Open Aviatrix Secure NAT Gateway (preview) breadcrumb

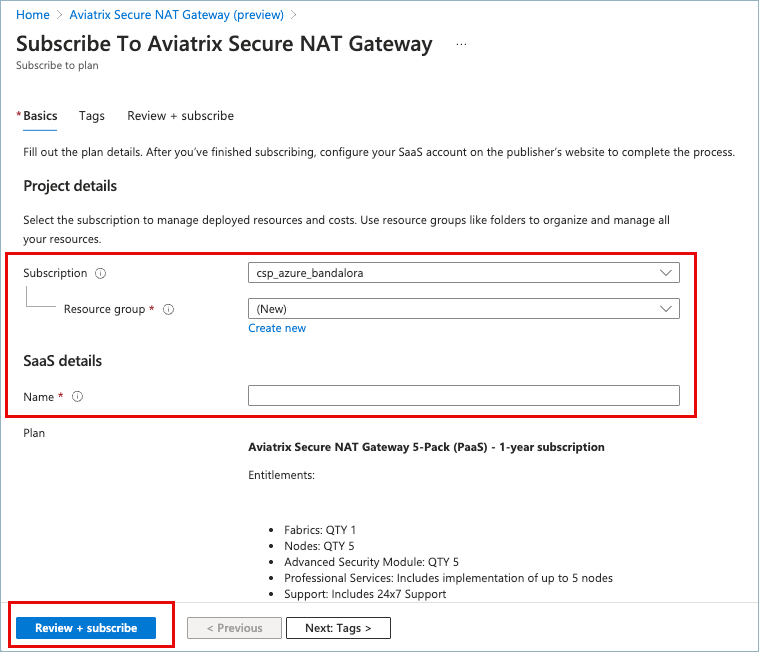pos(176,15)
